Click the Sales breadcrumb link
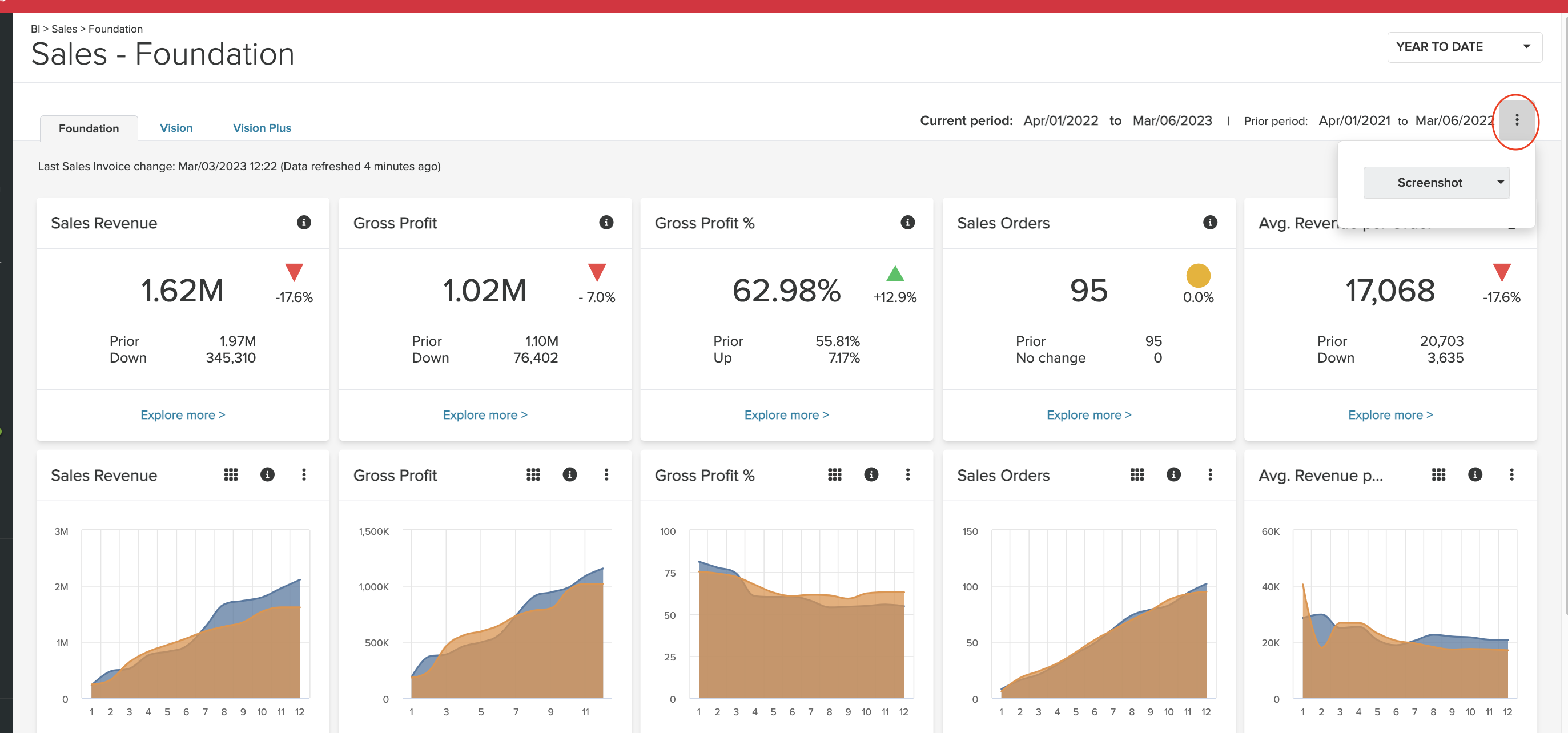This screenshot has height=733, width=1568. [65, 29]
